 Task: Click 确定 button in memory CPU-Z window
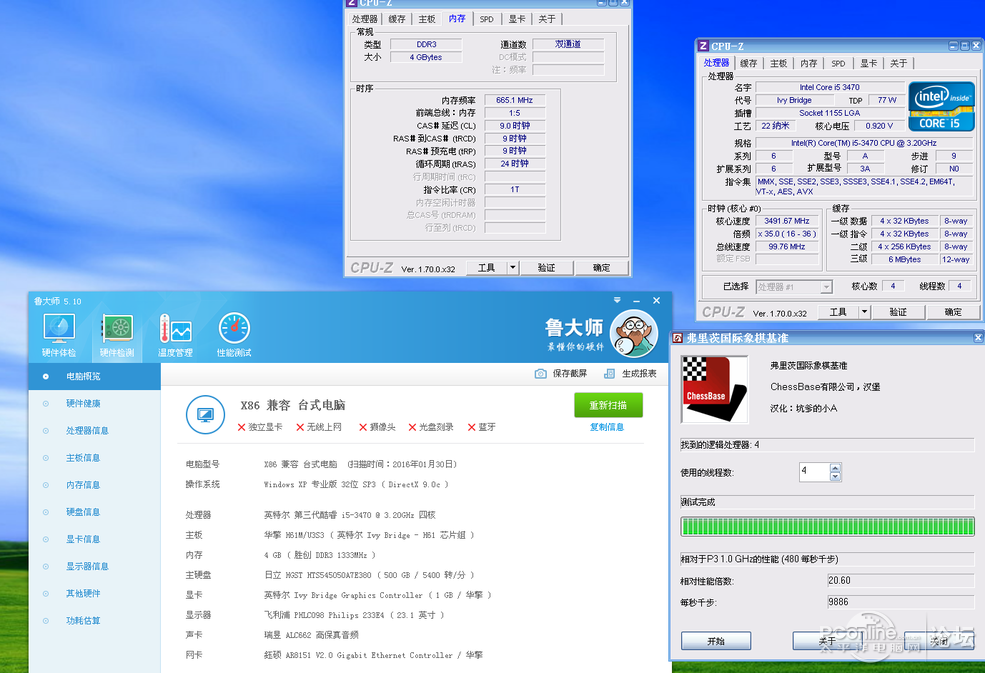[x=601, y=268]
